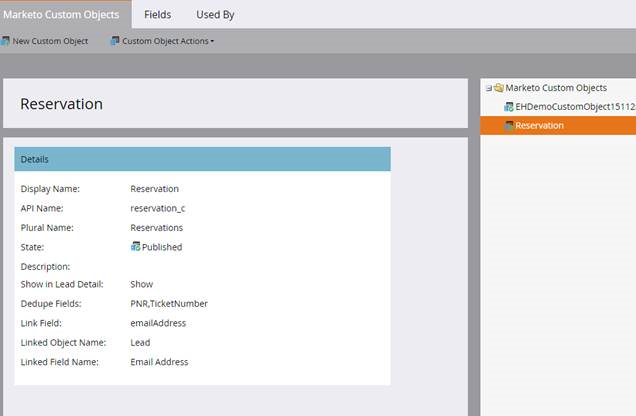Viewport: 636px width, 416px height.
Task: Click the State label
Action: 32,247
